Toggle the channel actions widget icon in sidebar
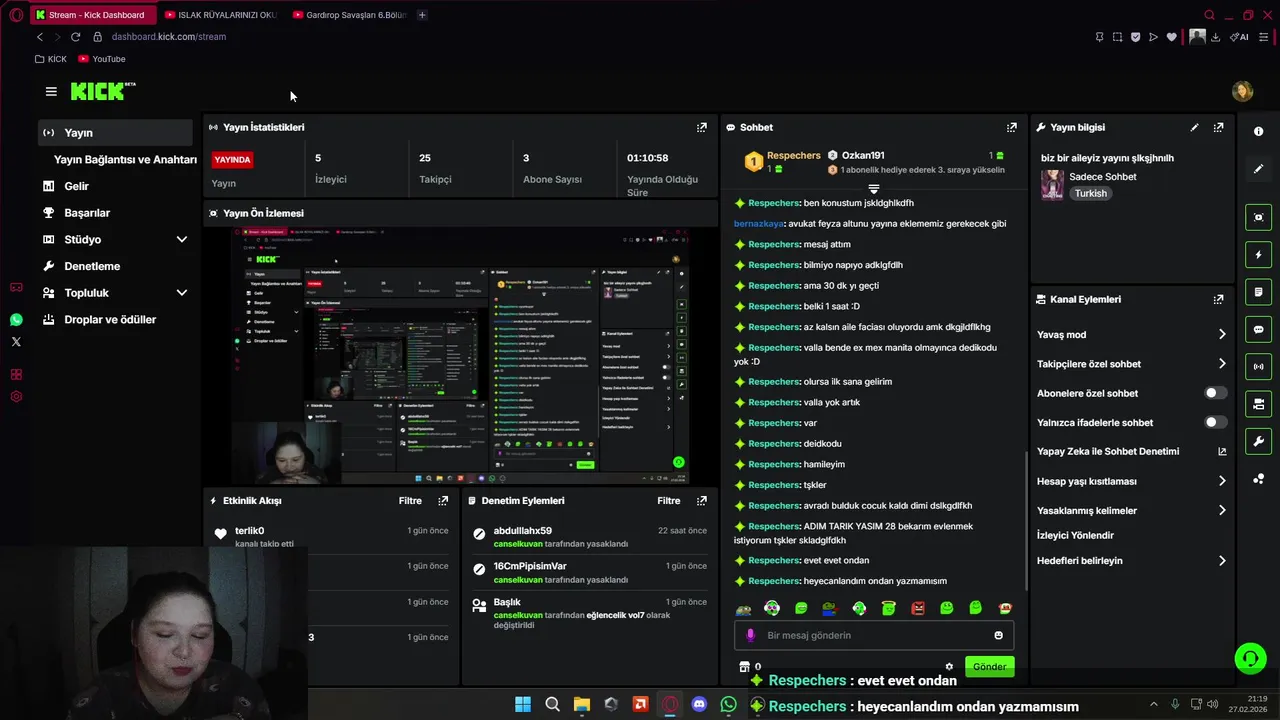1280x720 pixels. click(x=1258, y=404)
